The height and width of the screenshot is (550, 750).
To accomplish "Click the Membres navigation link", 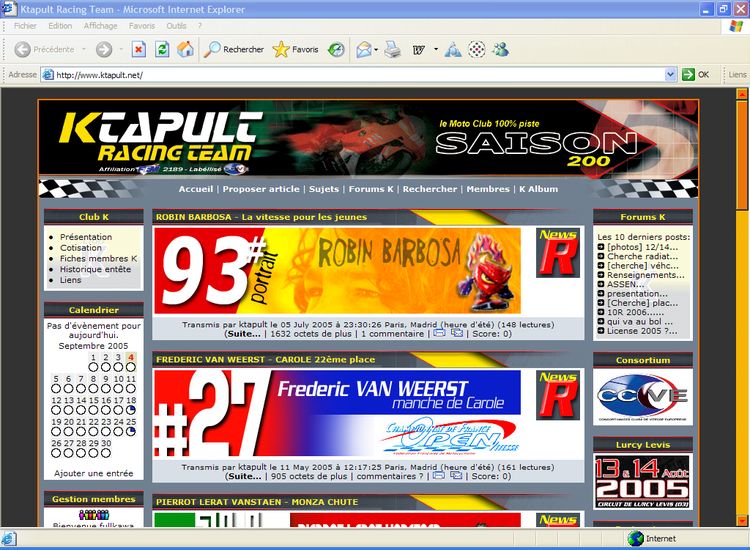I will coord(488,189).
